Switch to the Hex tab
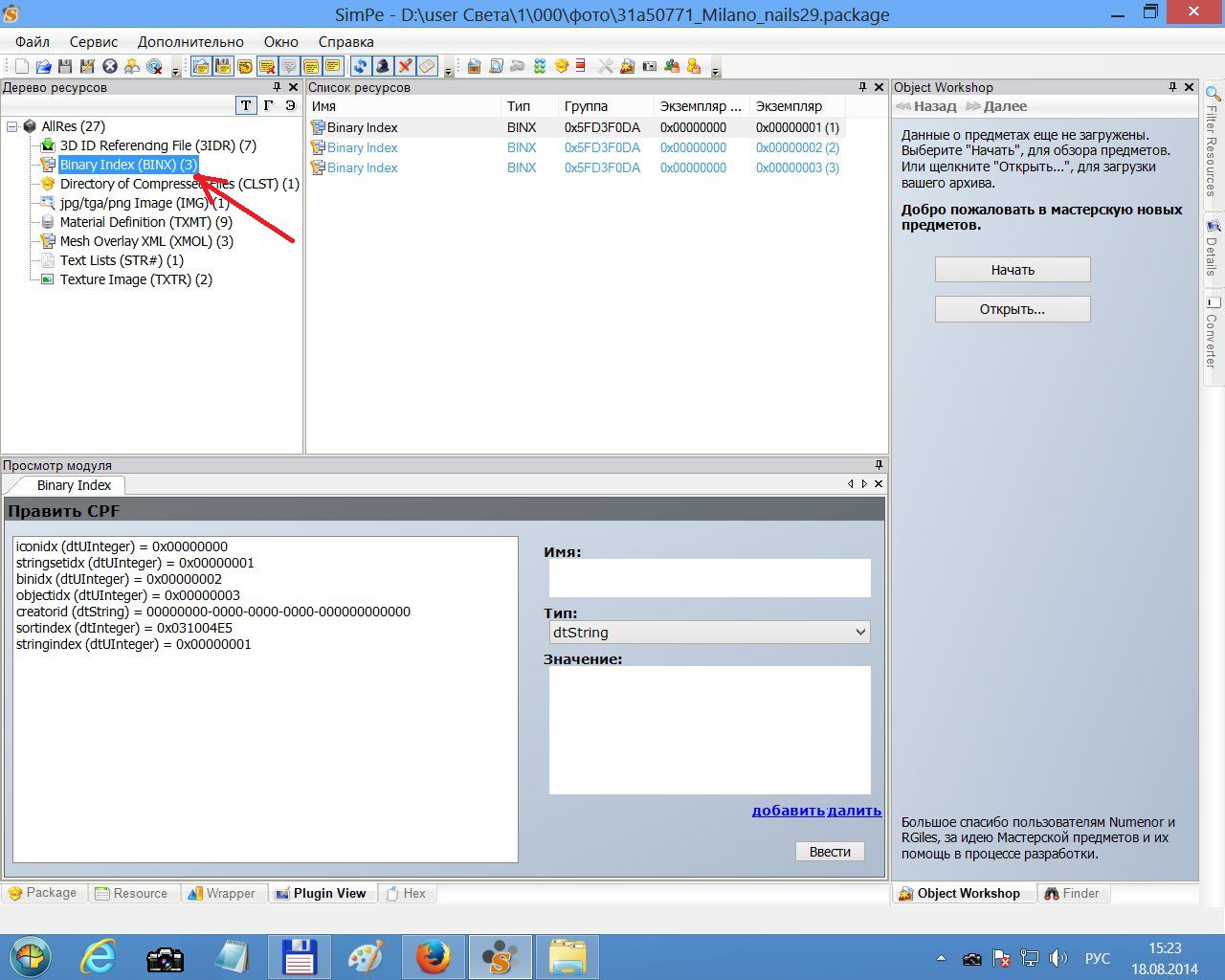The height and width of the screenshot is (980, 1225). (406, 893)
